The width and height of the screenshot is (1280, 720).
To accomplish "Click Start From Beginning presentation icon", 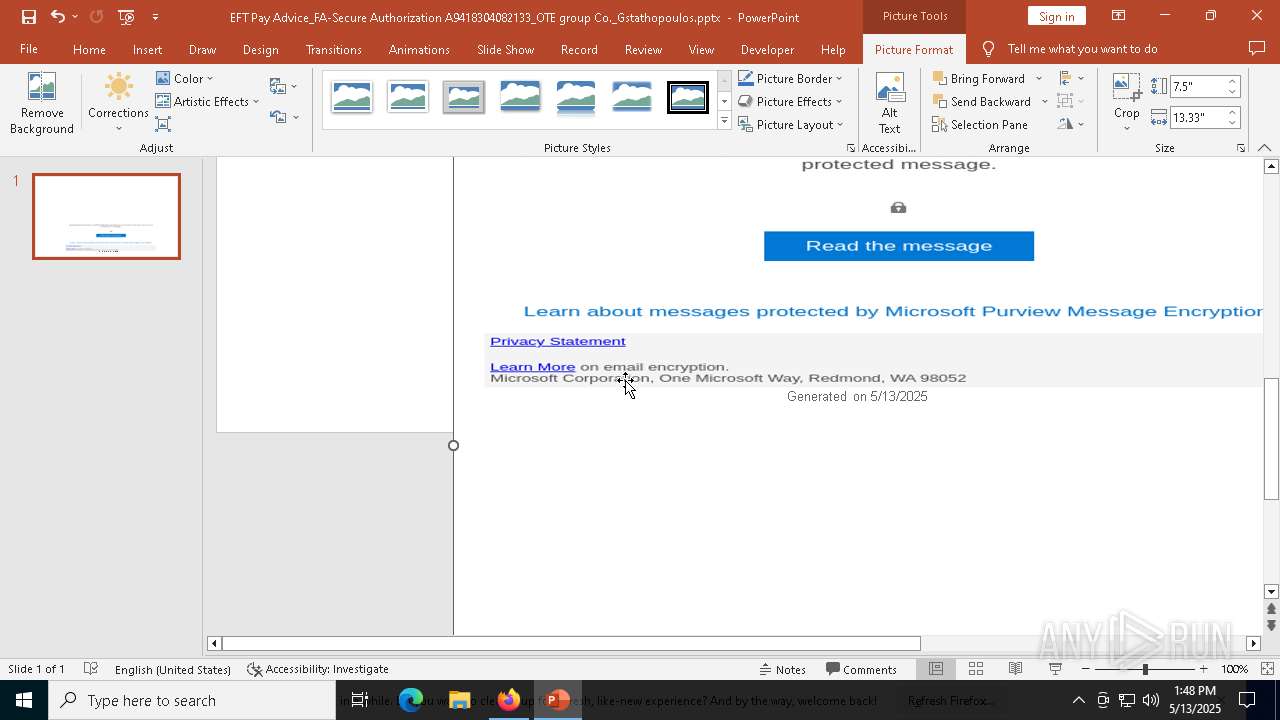I will point(126,17).
